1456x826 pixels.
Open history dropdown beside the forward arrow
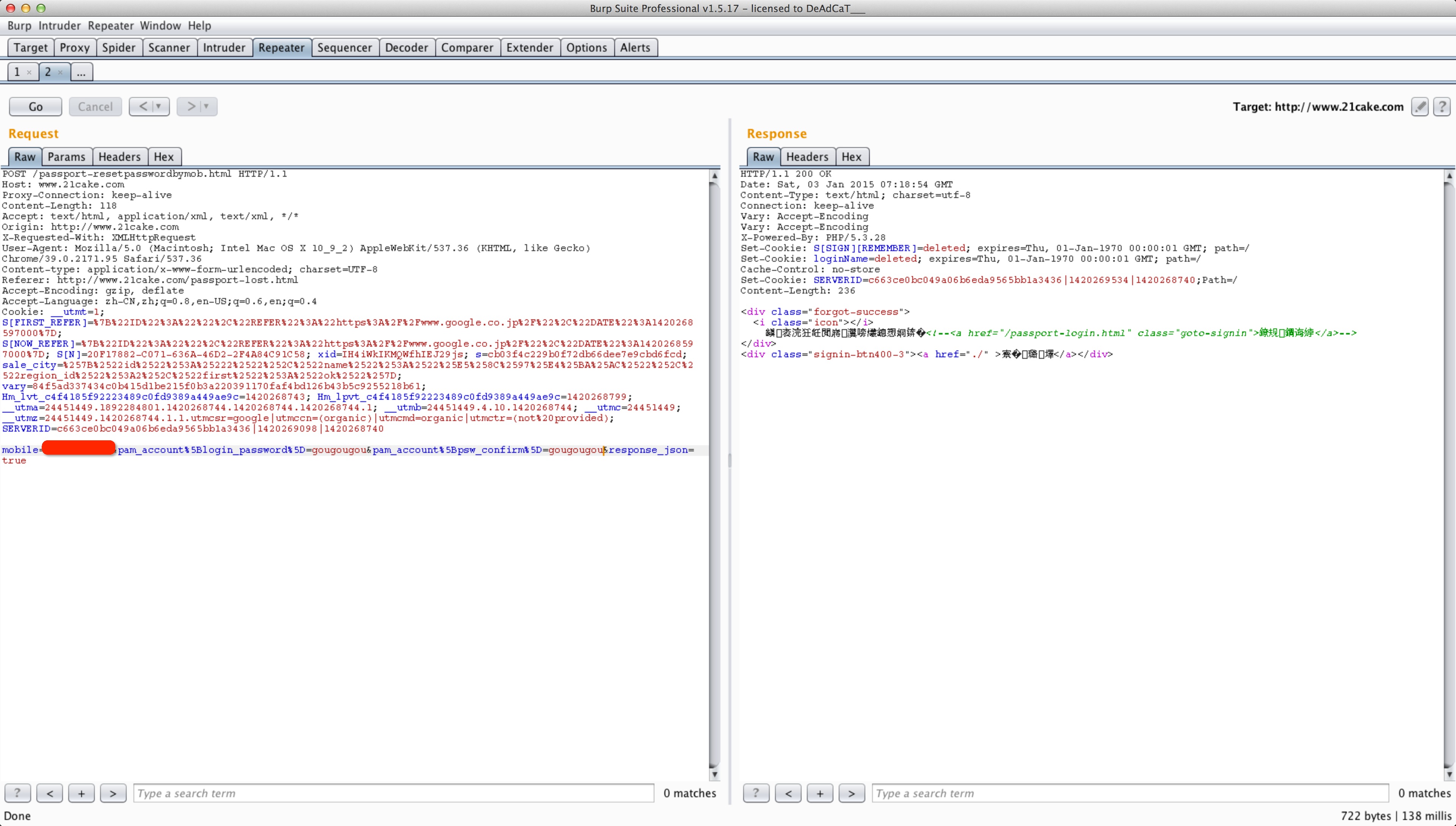coord(207,106)
